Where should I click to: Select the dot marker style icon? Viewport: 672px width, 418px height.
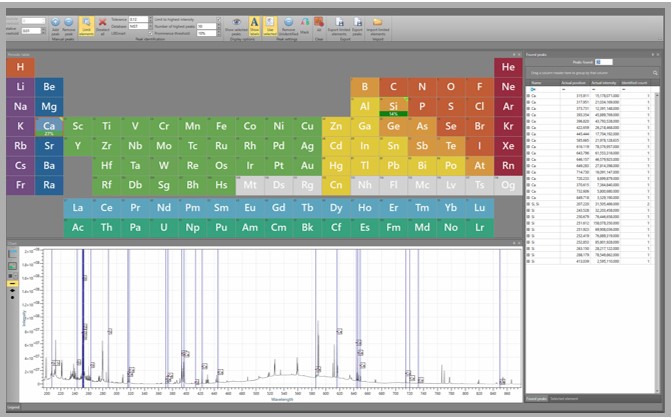pos(12,297)
